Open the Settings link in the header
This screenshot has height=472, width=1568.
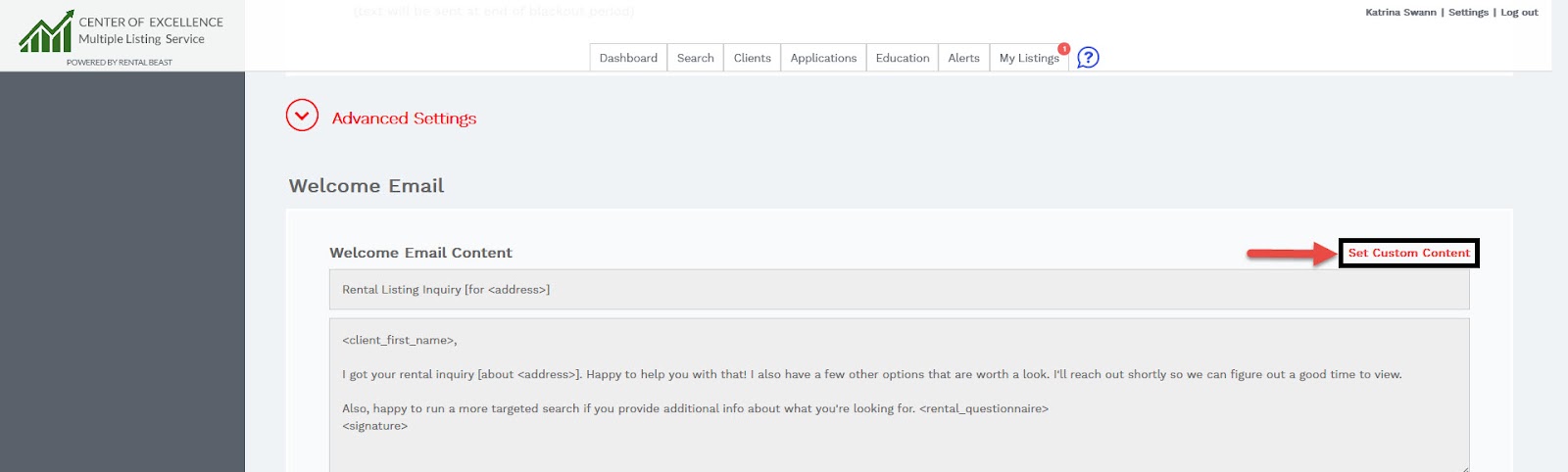(x=1468, y=13)
